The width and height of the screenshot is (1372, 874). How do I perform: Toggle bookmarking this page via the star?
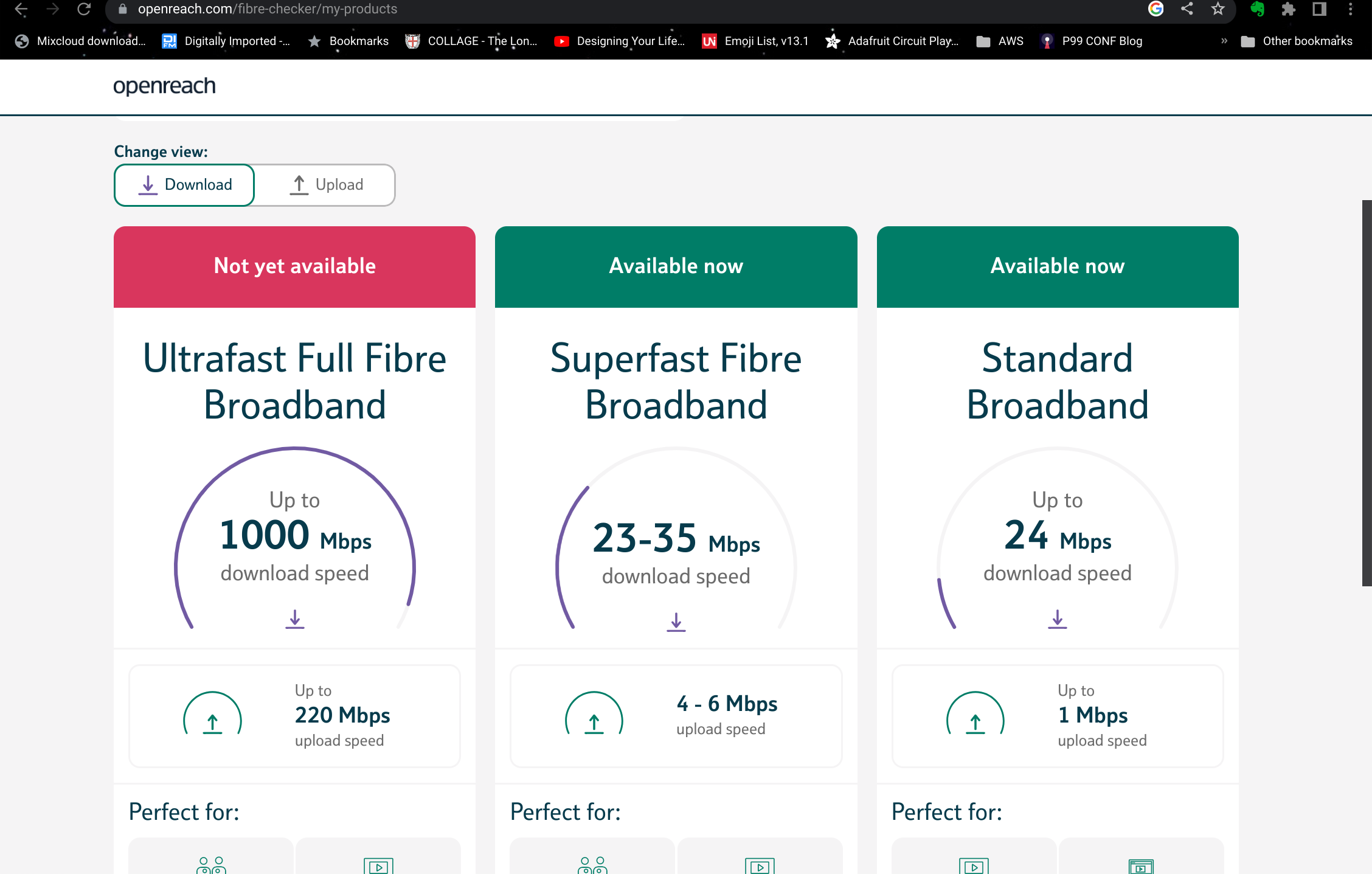(1217, 9)
